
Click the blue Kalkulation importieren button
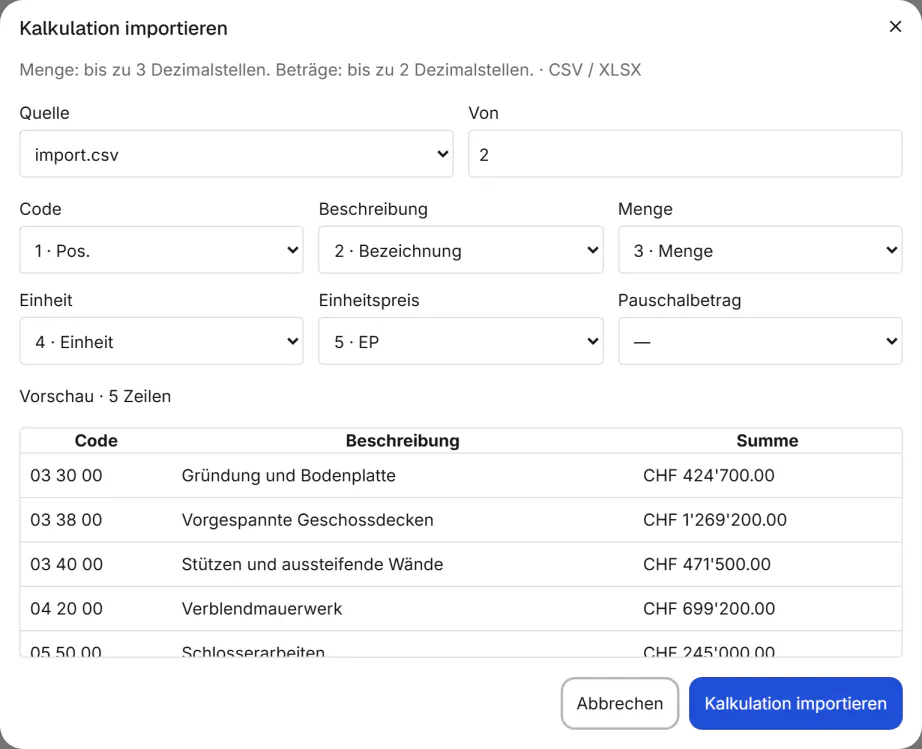coord(796,703)
